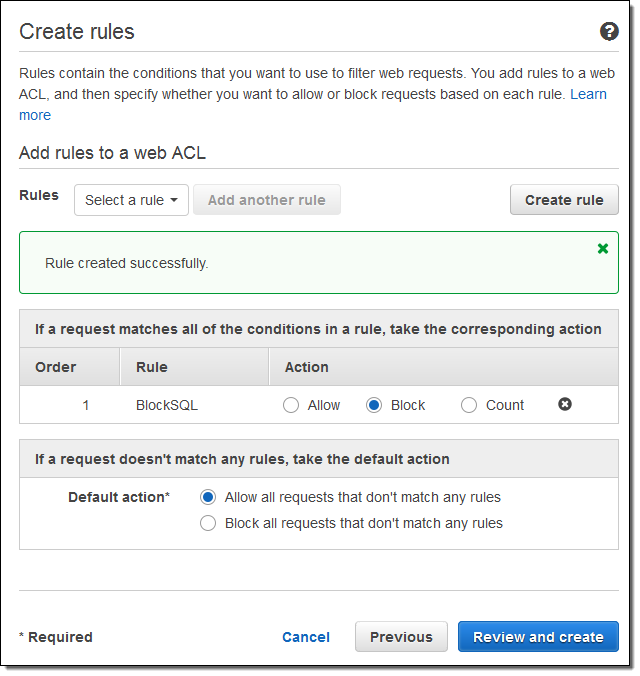Choose the Block action for BlockSQL

[x=375, y=405]
